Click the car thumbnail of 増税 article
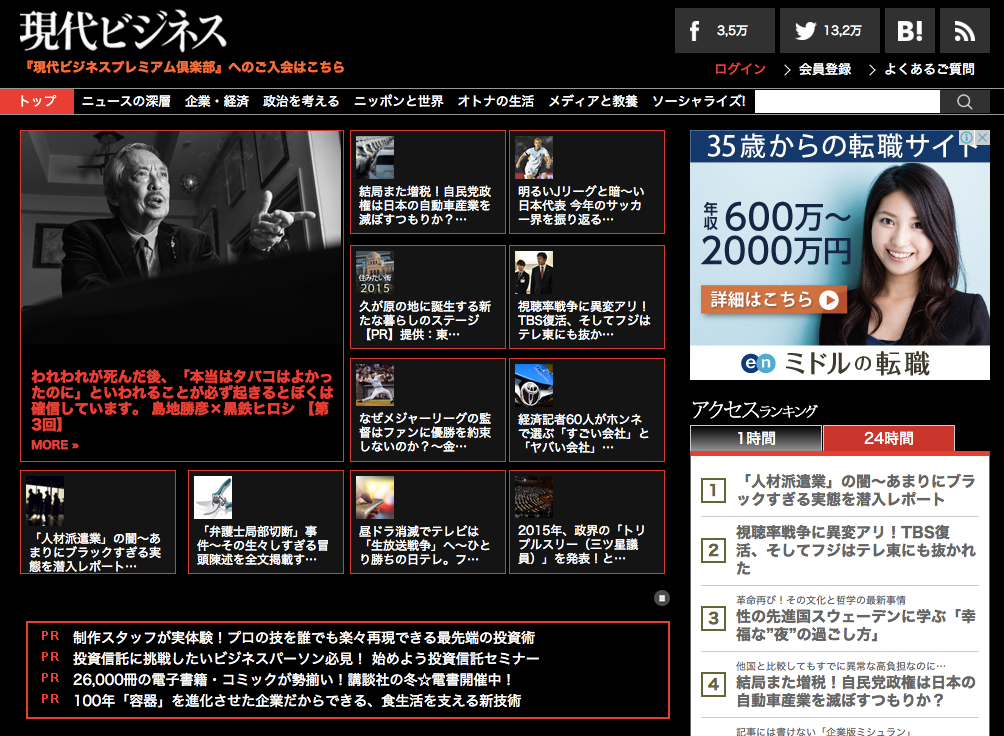Image resolution: width=1004 pixels, height=736 pixels. 375,158
